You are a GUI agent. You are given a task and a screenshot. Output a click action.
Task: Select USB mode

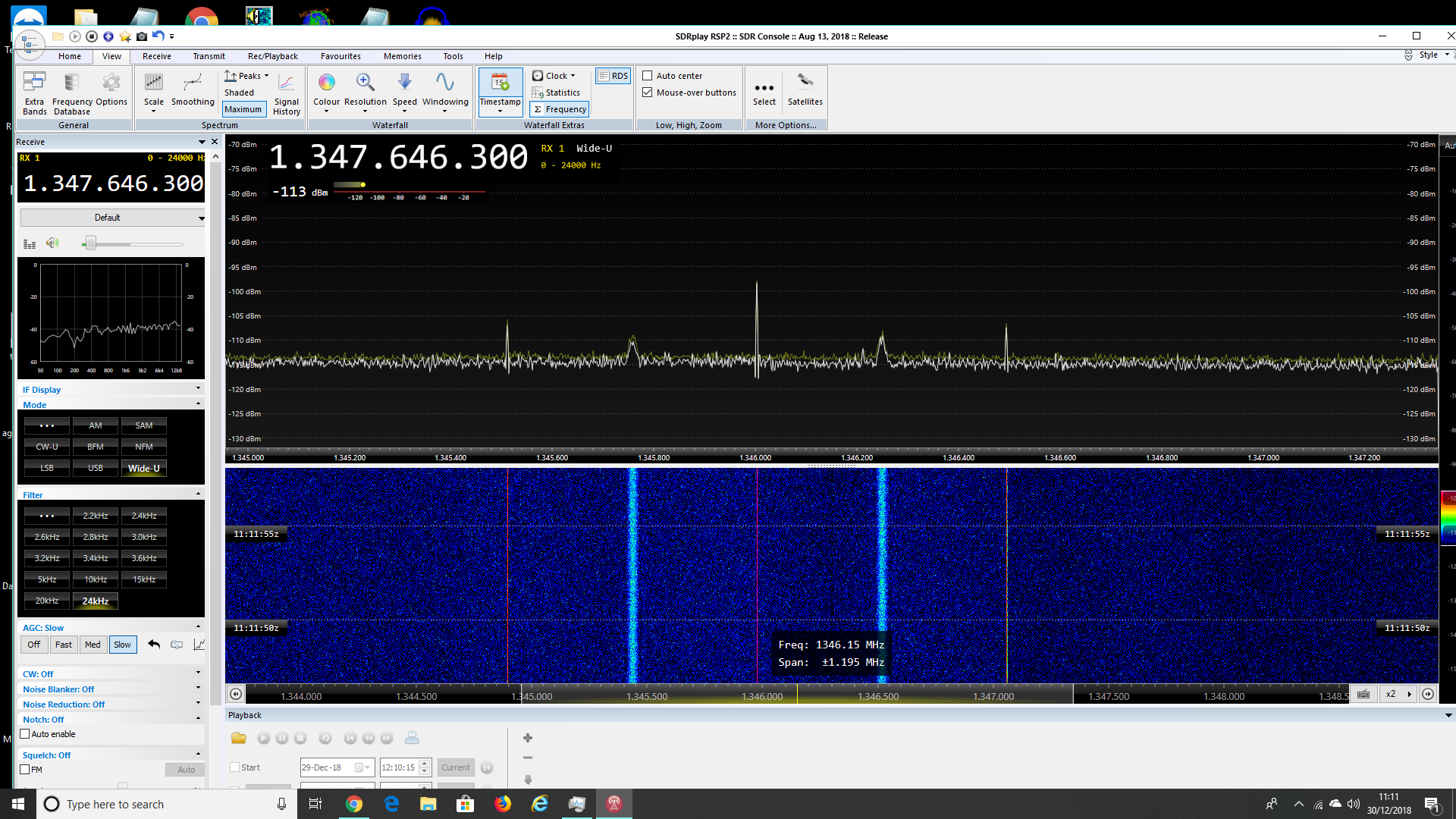pos(96,468)
